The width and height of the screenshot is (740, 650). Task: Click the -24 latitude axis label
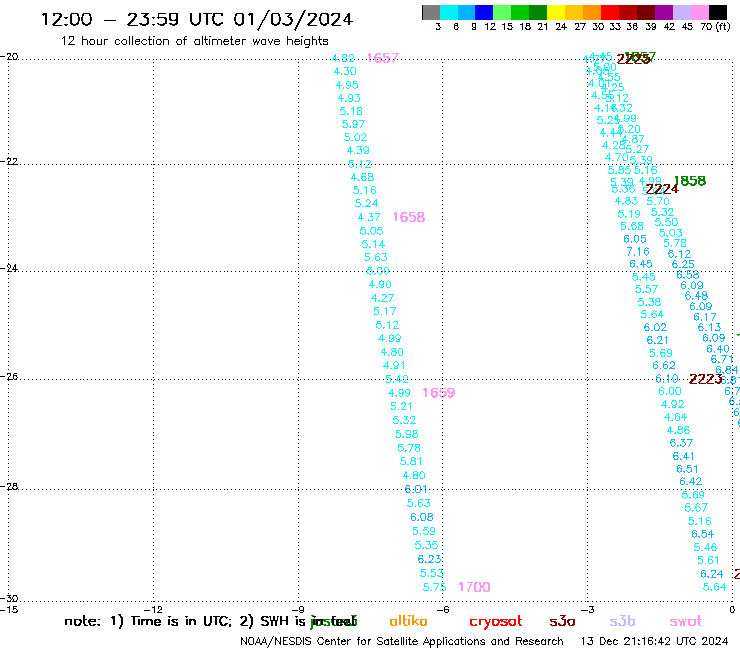click(x=9, y=268)
